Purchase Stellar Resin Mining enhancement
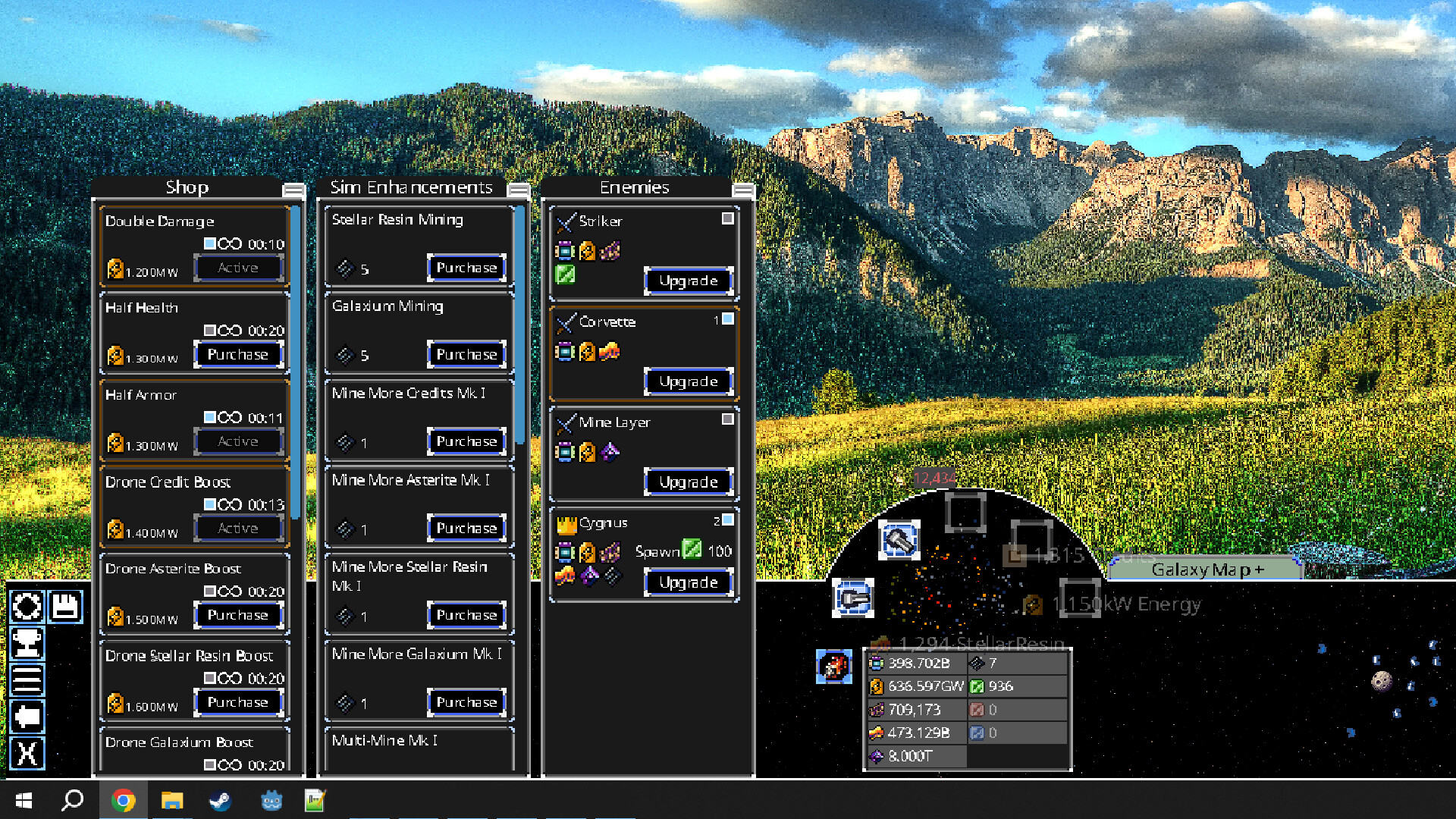The height and width of the screenshot is (819, 1456). tap(466, 268)
